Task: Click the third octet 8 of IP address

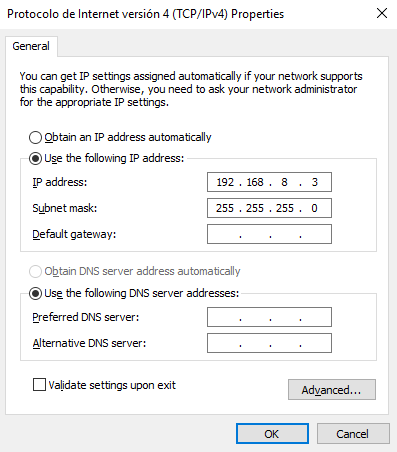Action: click(x=284, y=182)
